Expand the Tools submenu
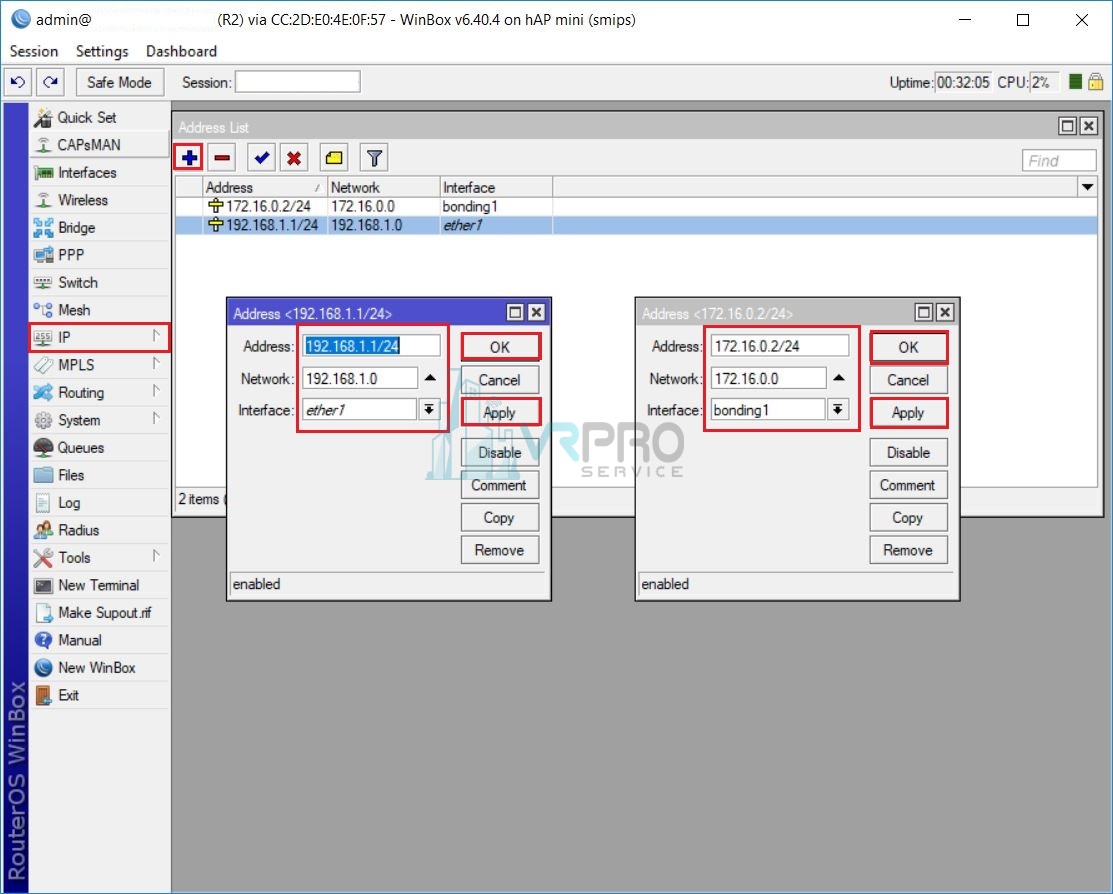The height and width of the screenshot is (894, 1113). click(x=99, y=557)
